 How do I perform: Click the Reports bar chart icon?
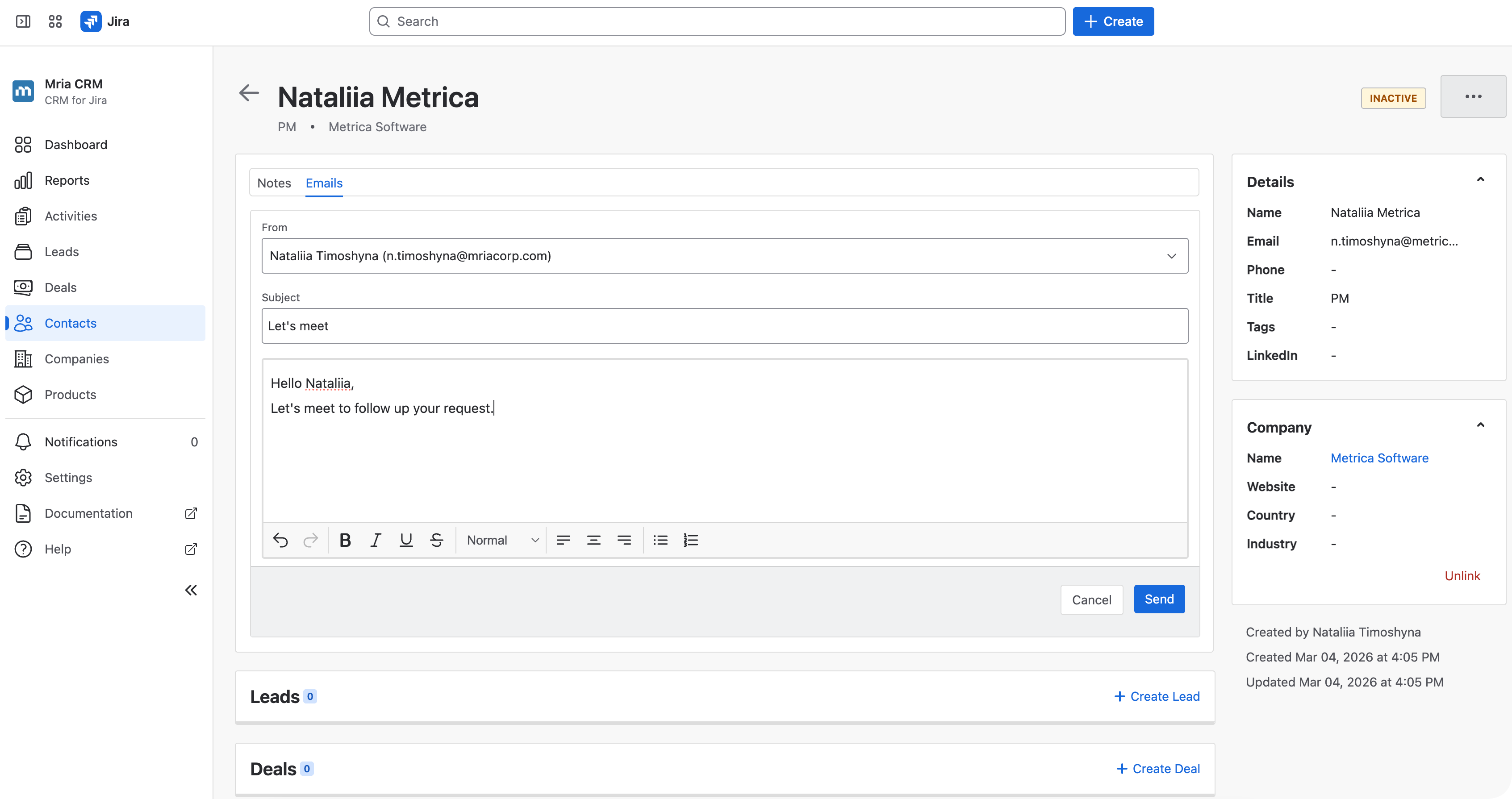[x=23, y=181]
